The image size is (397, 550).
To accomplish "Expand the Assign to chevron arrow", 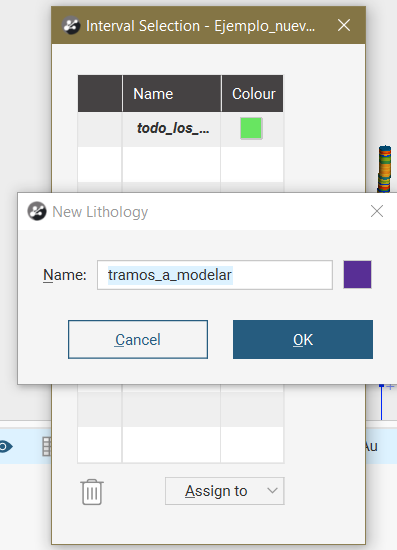I will (x=272, y=491).
